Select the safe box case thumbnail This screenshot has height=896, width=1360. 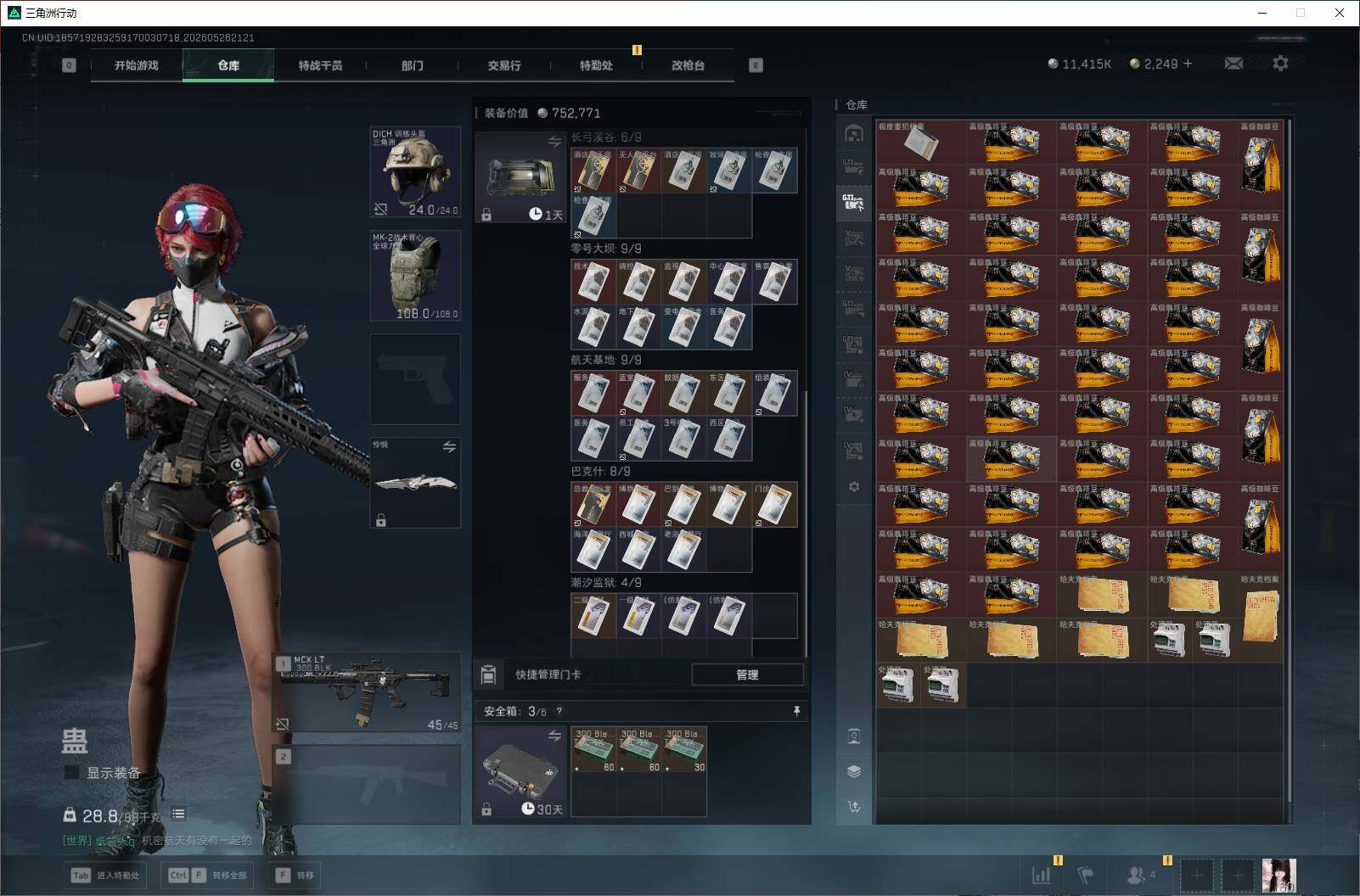point(520,771)
